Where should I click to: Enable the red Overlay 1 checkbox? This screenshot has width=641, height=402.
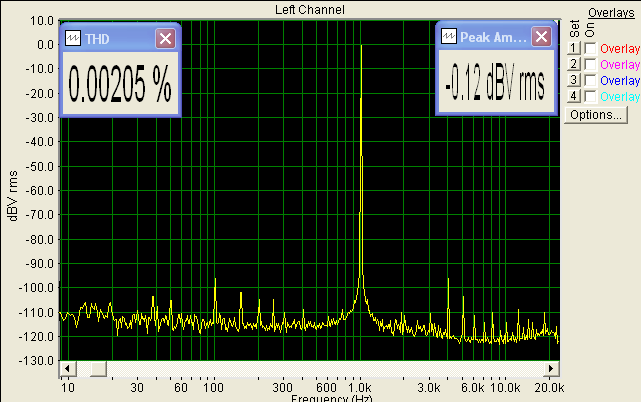click(x=591, y=48)
